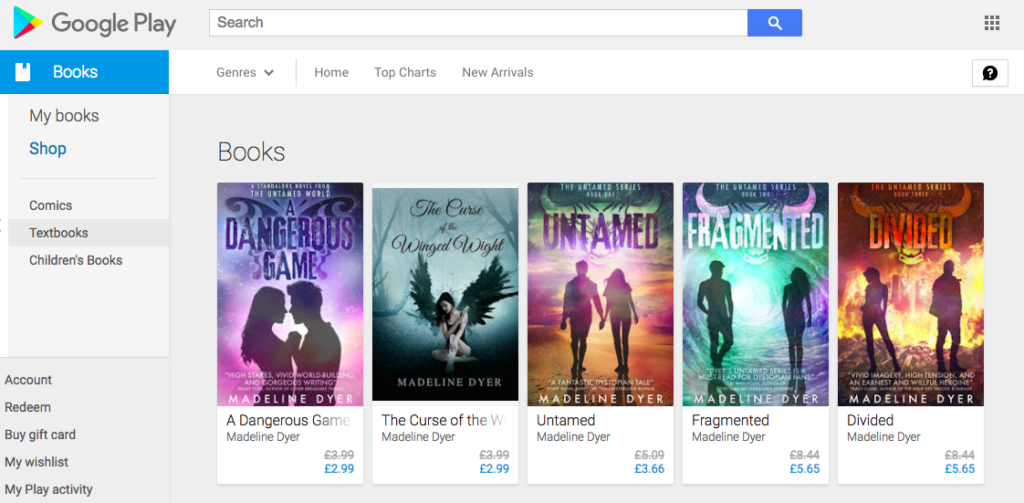Screen dimensions: 1024x503
Task: Open the Account link
Action: tap(28, 380)
